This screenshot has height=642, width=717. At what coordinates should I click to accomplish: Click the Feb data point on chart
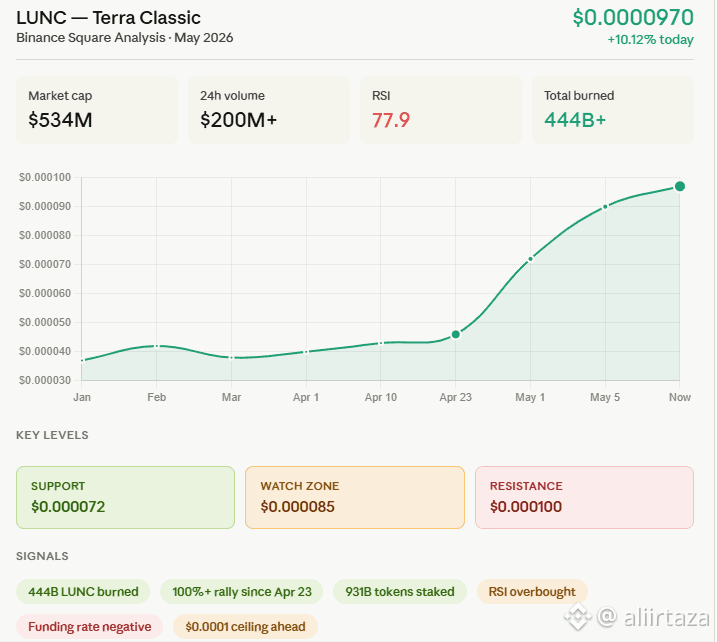[x=156, y=346]
